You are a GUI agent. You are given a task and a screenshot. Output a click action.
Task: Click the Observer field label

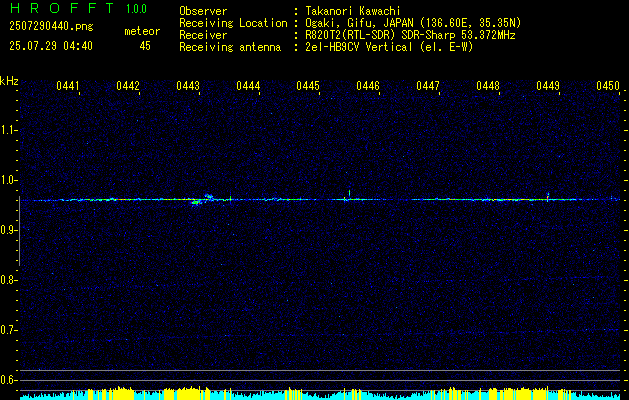click(203, 11)
